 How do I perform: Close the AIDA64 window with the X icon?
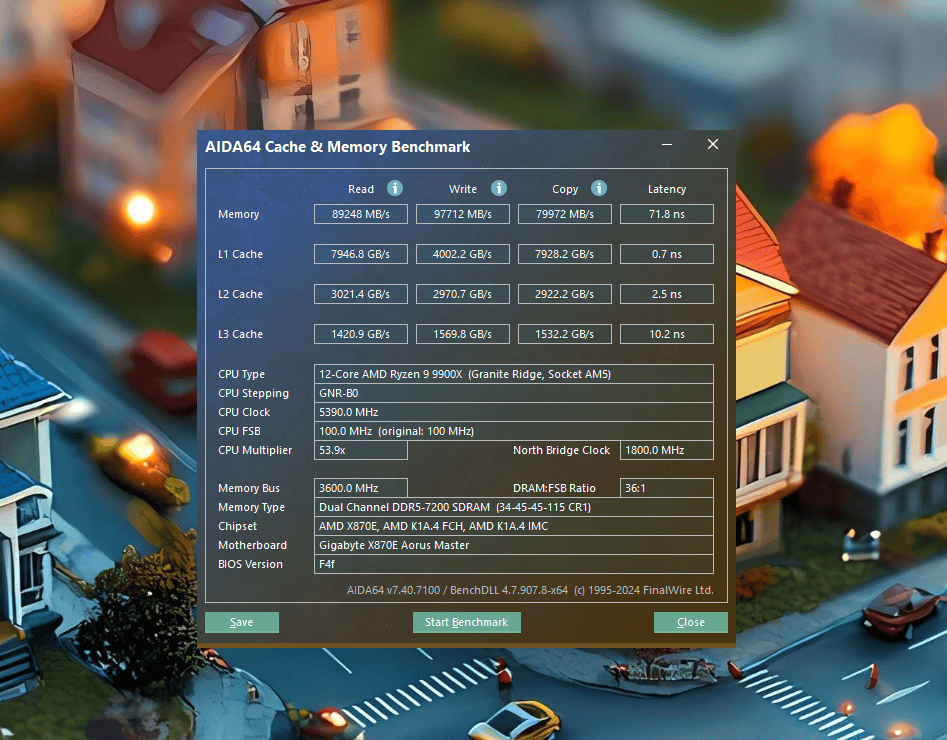(713, 144)
